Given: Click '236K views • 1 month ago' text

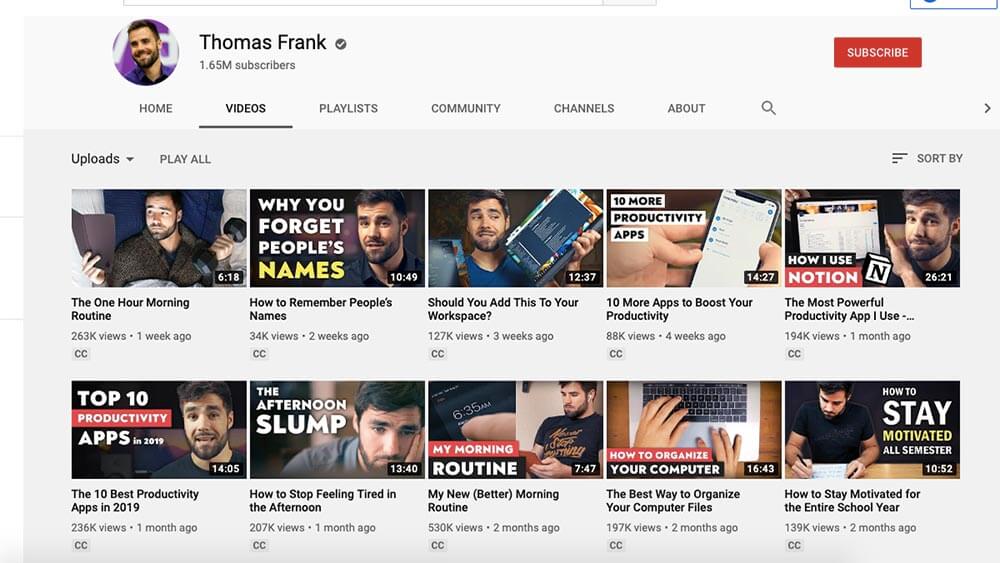Looking at the screenshot, I should 134,528.
